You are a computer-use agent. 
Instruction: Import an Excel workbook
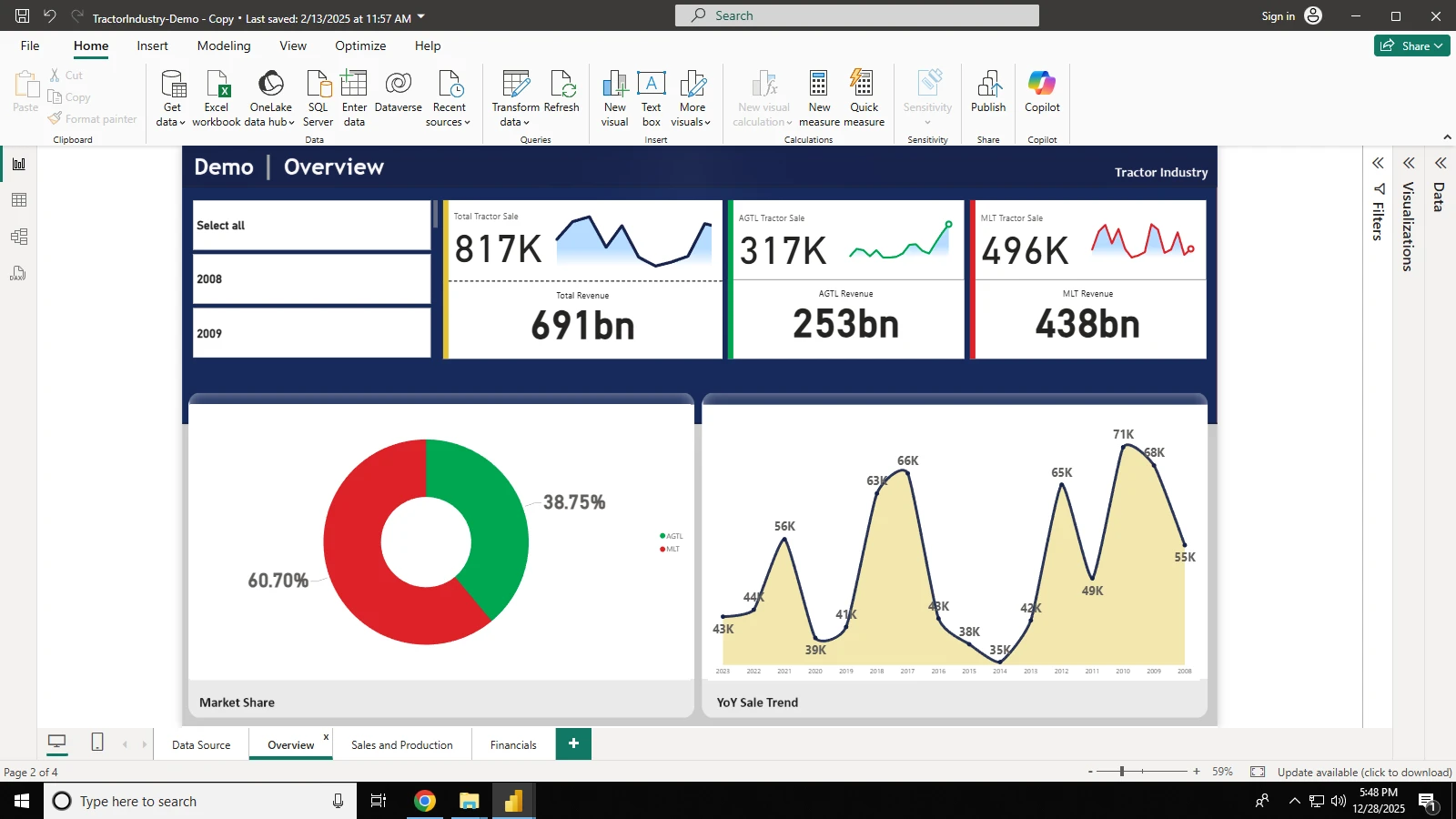217,98
